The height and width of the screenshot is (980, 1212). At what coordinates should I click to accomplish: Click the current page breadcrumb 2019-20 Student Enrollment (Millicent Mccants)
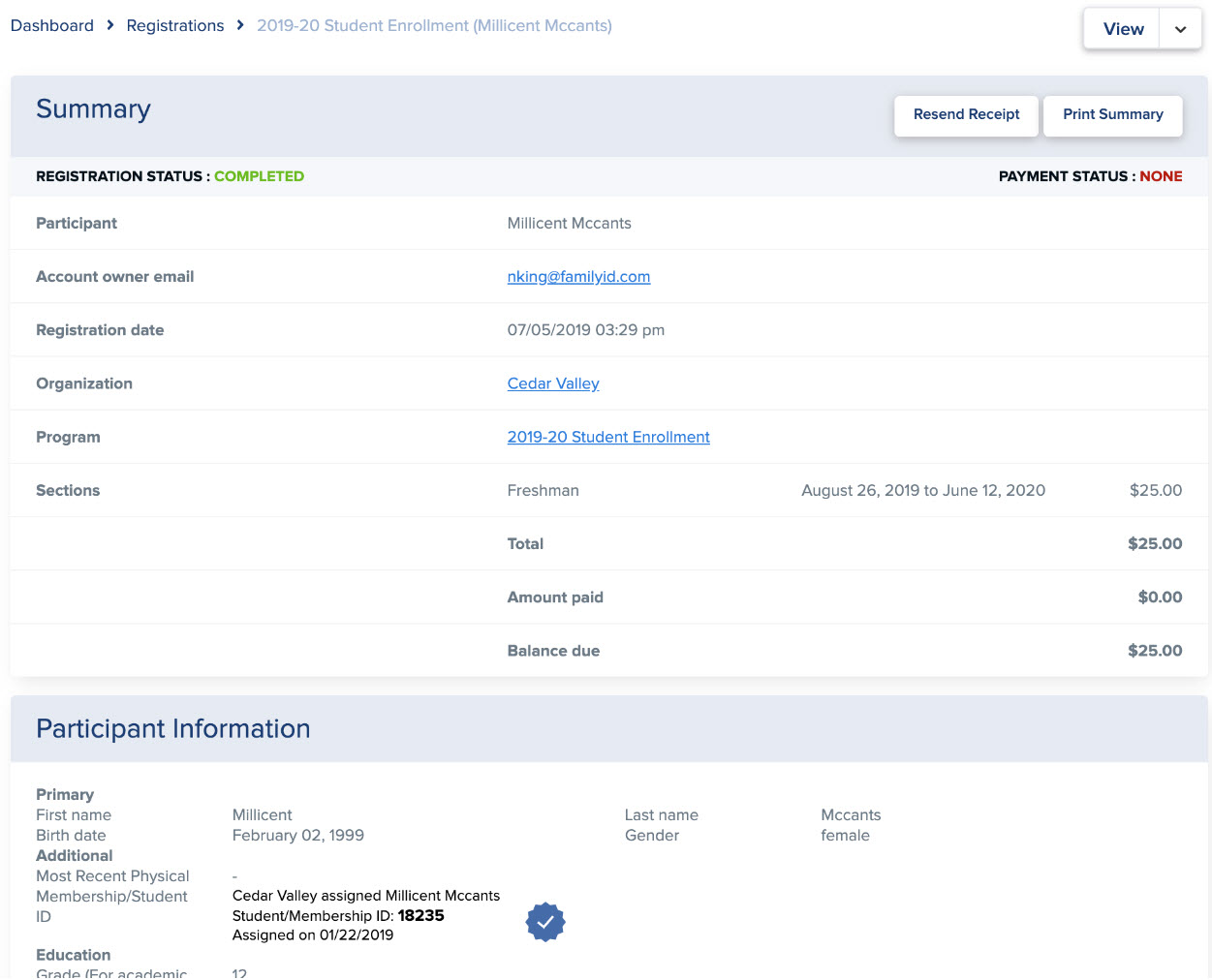434,26
